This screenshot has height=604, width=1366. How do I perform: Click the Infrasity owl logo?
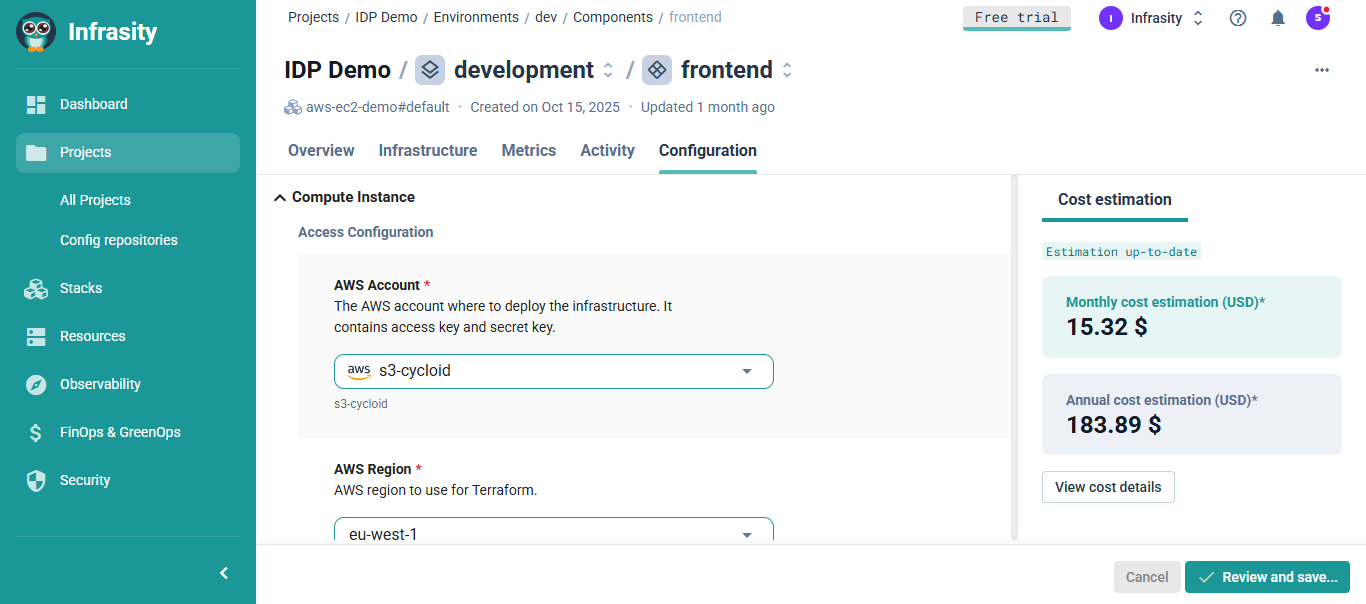(x=36, y=32)
